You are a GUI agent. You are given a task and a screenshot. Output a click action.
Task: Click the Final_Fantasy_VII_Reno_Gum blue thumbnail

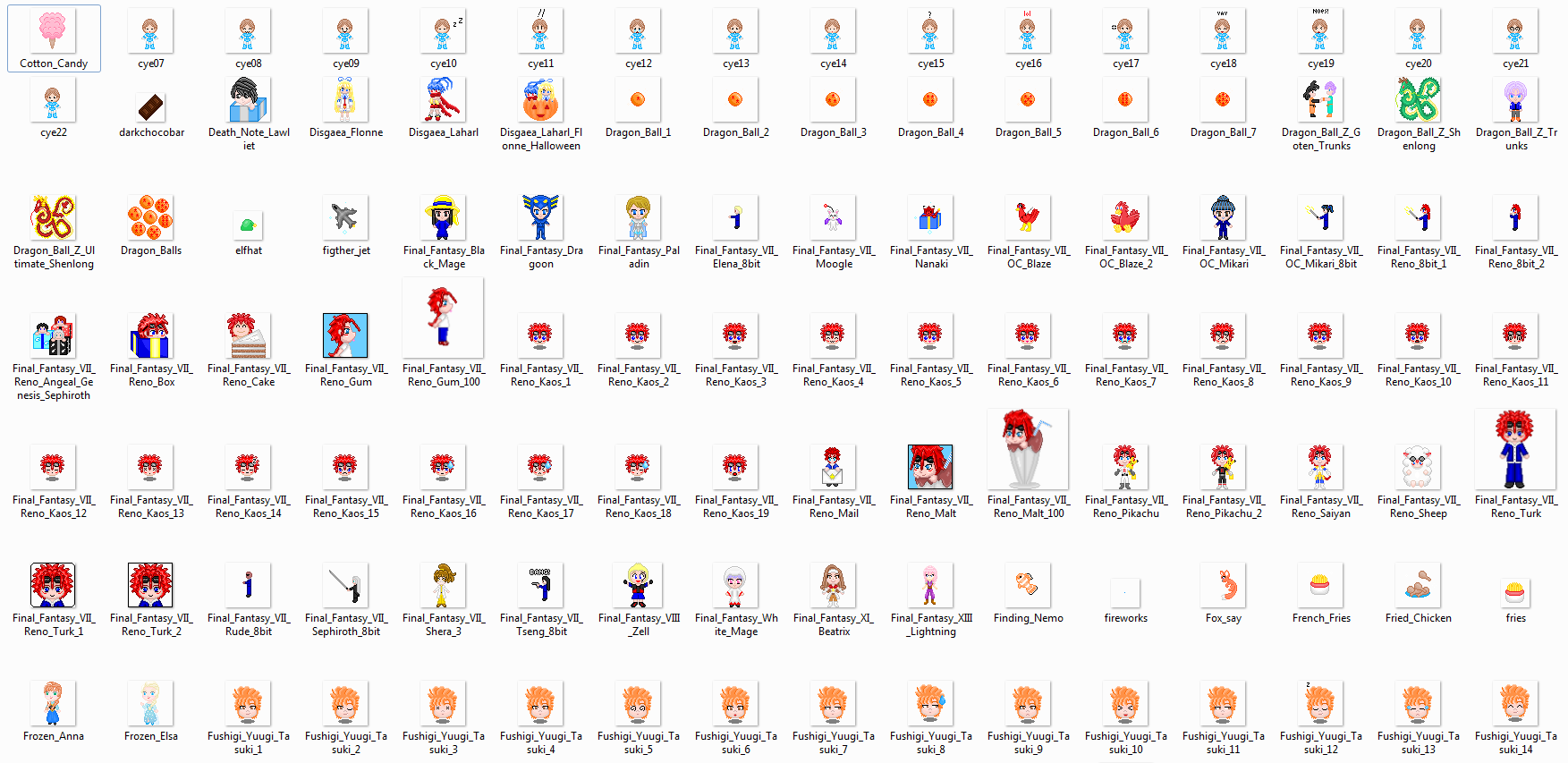[x=345, y=335]
